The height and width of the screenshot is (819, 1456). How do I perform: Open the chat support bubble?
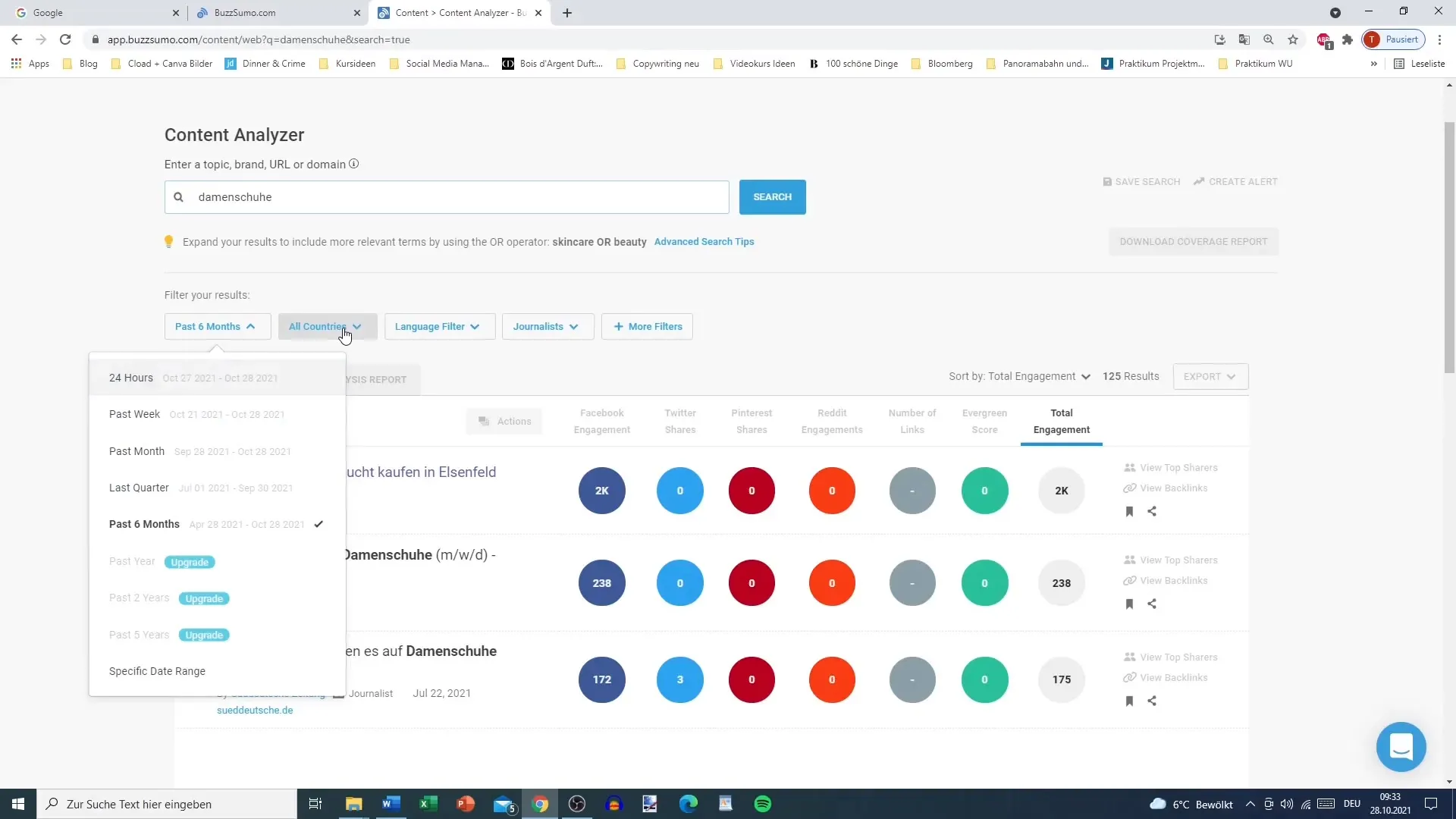[x=1401, y=747]
